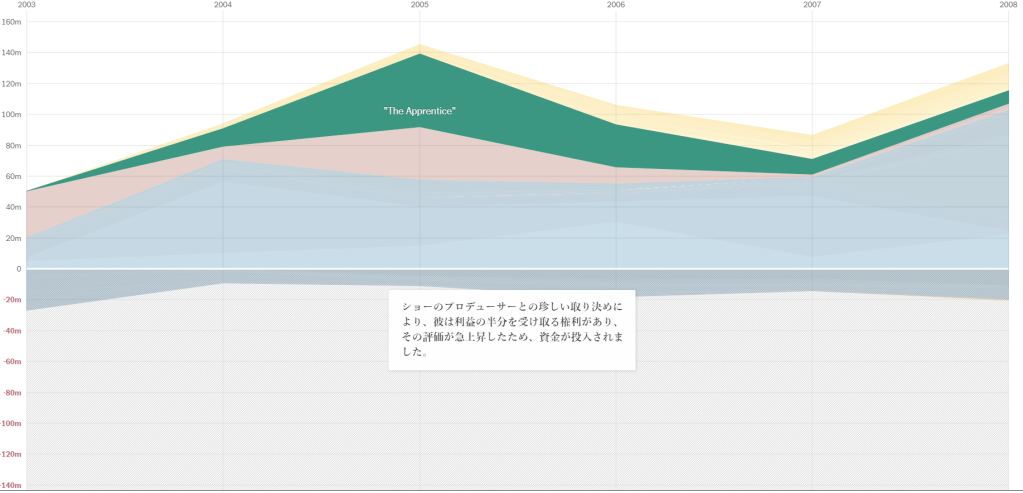The height and width of the screenshot is (493, 1023).
Task: Select the 2004 year marker
Action: [223, 5]
